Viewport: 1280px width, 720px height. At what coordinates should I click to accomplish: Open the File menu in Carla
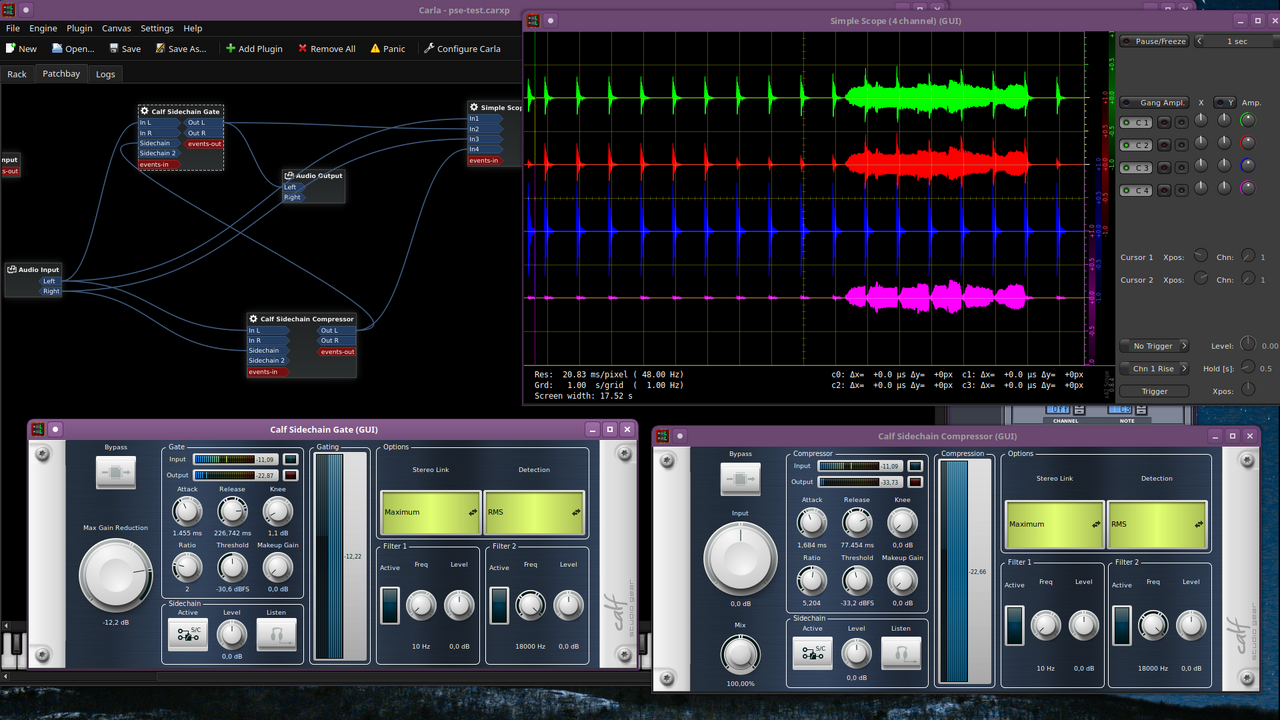pyautogui.click(x=13, y=28)
